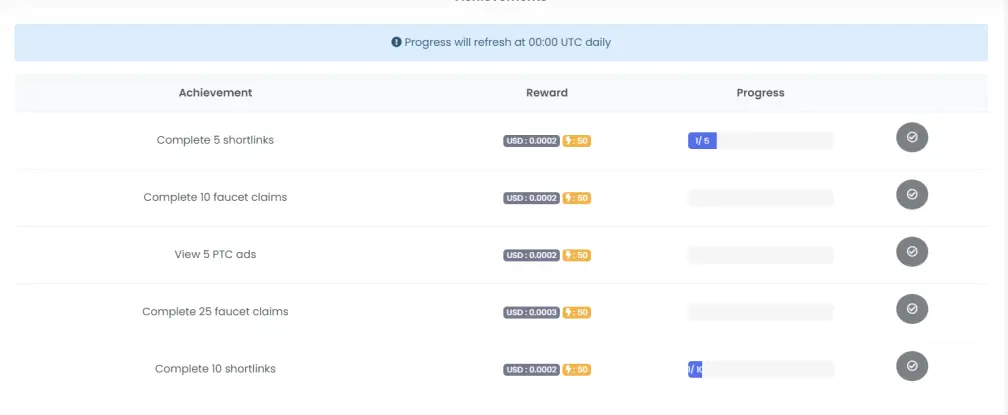Click the info icon in refresh notice
The height and width of the screenshot is (415, 1008).
397,42
